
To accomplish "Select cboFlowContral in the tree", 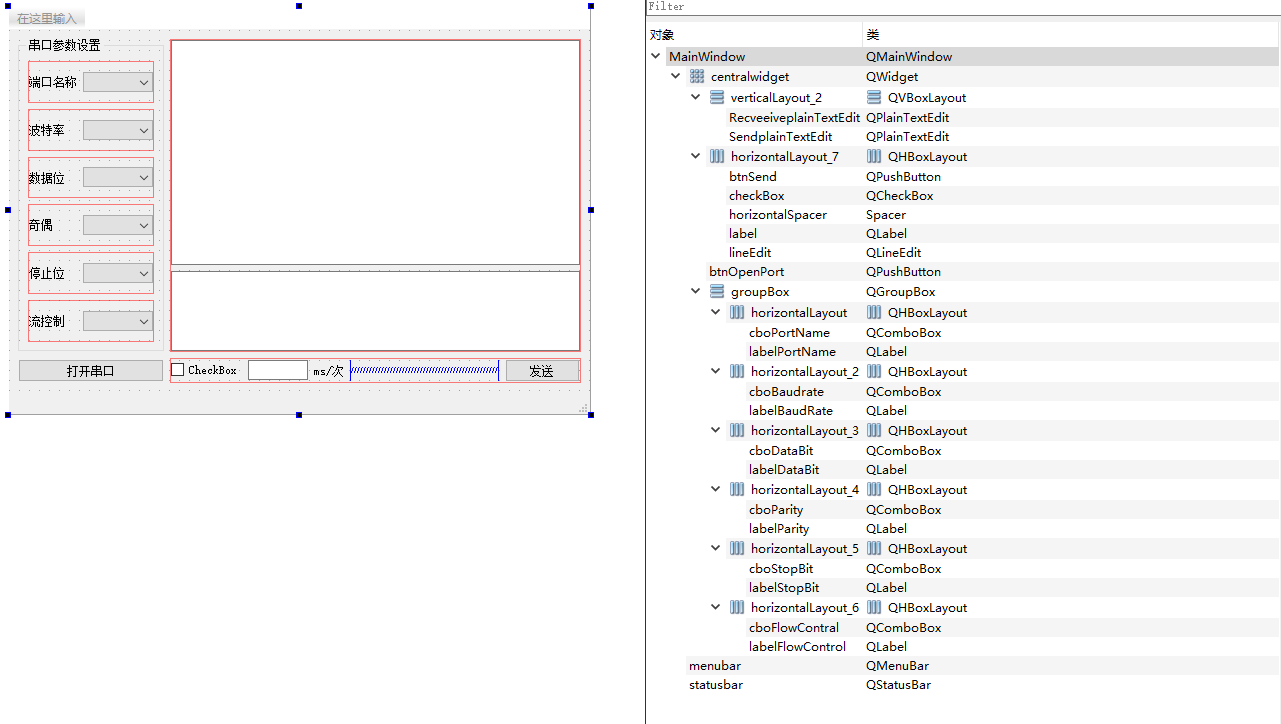I will tap(794, 628).
